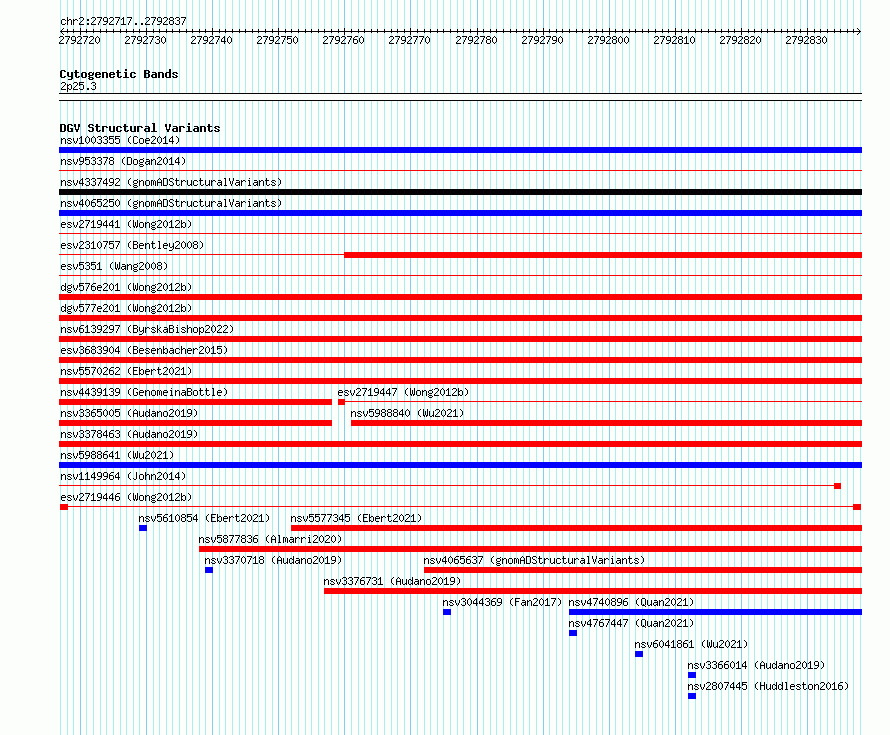This screenshot has width=890, height=735.
Task: Open nsv1149964 (John2014) label
Action: pyautogui.click(x=123, y=476)
